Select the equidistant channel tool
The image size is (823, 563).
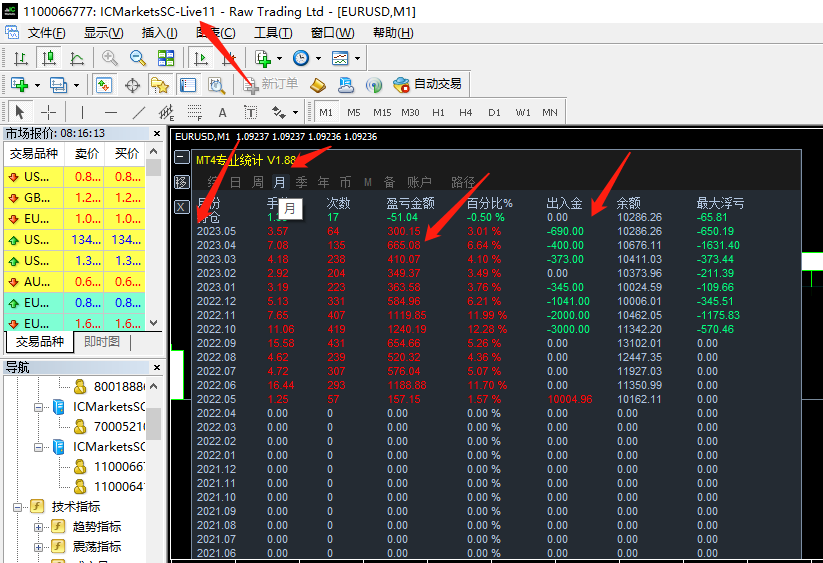pos(166,112)
